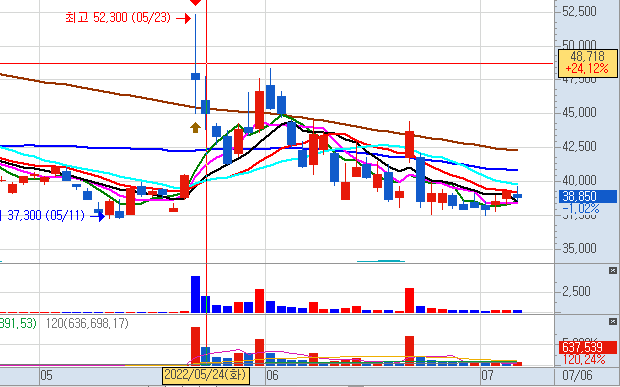Select the 최고 52,300 (05/23) high label
Viewport: 620px width, 387px height.
coord(118,18)
